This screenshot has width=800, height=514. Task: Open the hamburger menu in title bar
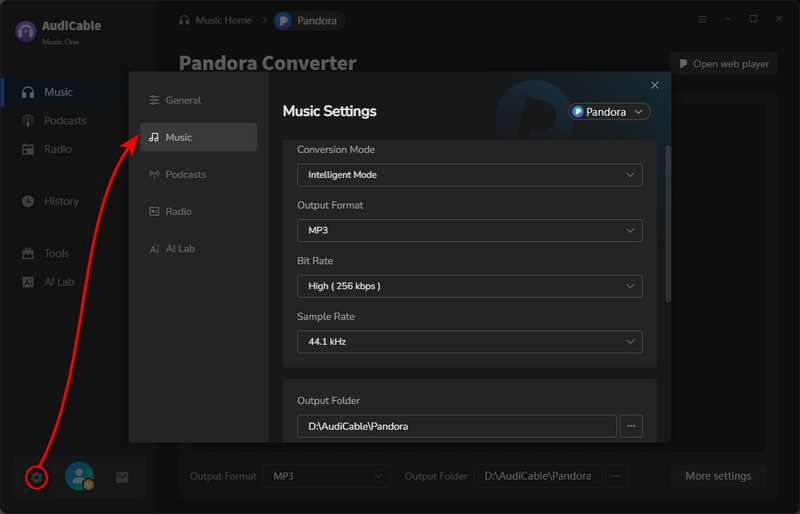point(702,19)
